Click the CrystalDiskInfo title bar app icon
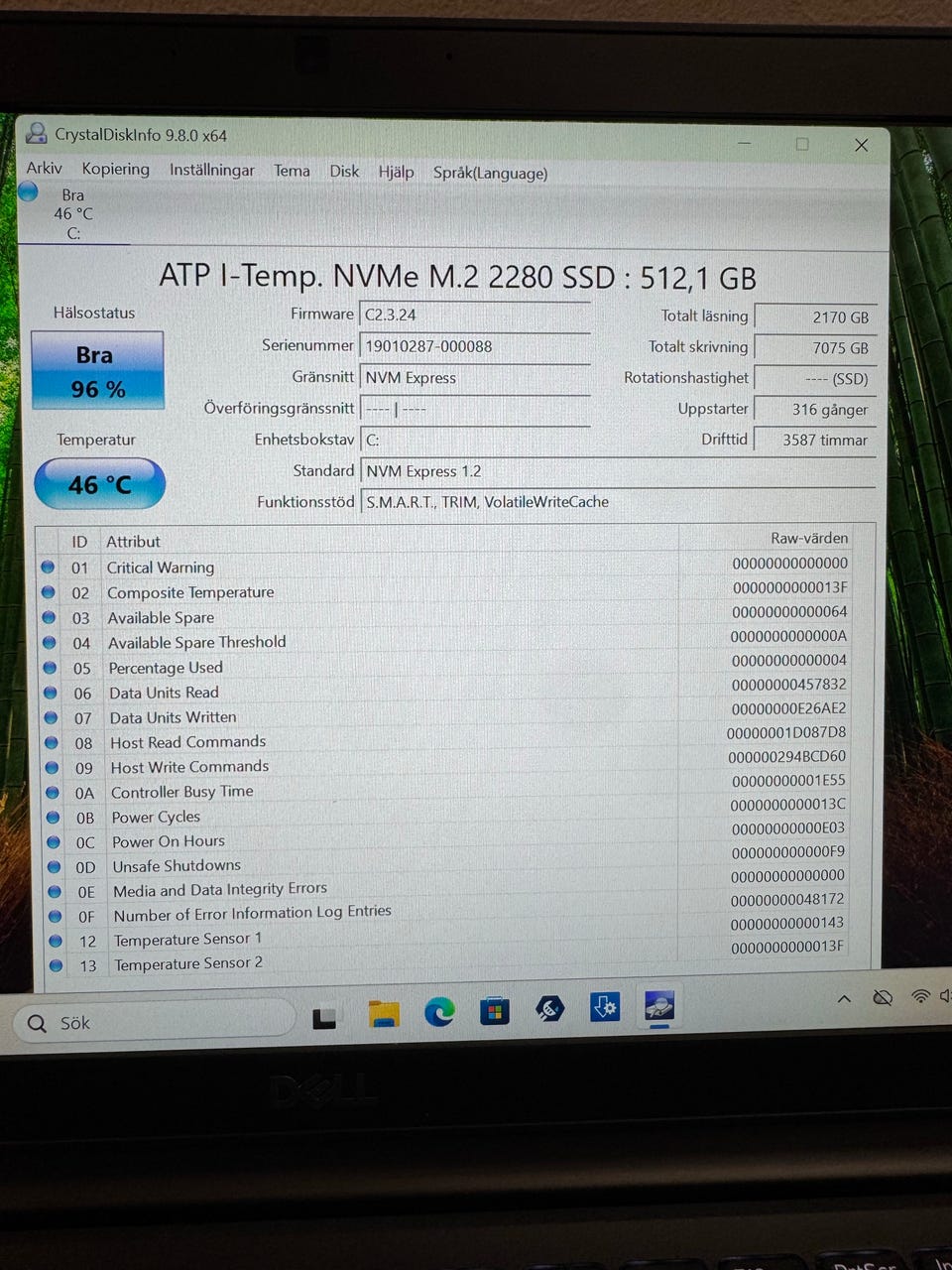Viewport: 952px width, 1270px height. pos(37,134)
